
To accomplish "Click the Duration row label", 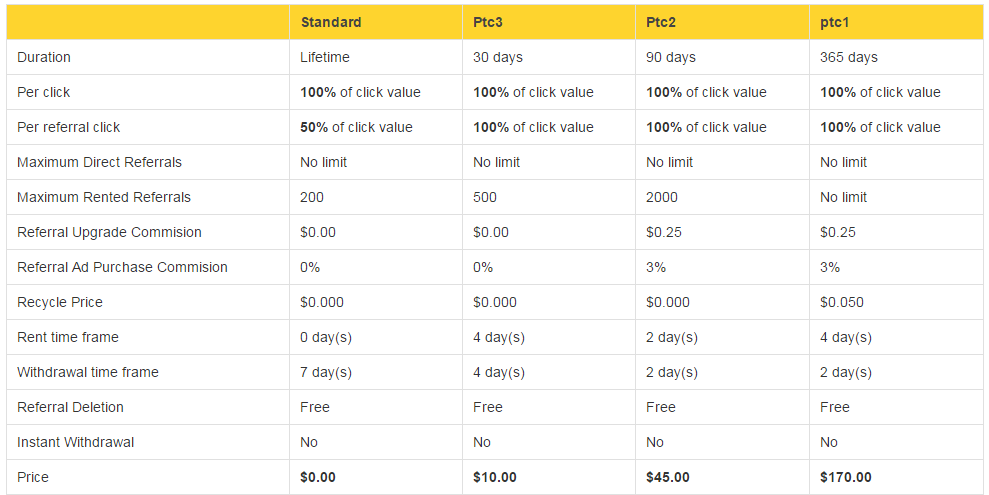I will (44, 57).
